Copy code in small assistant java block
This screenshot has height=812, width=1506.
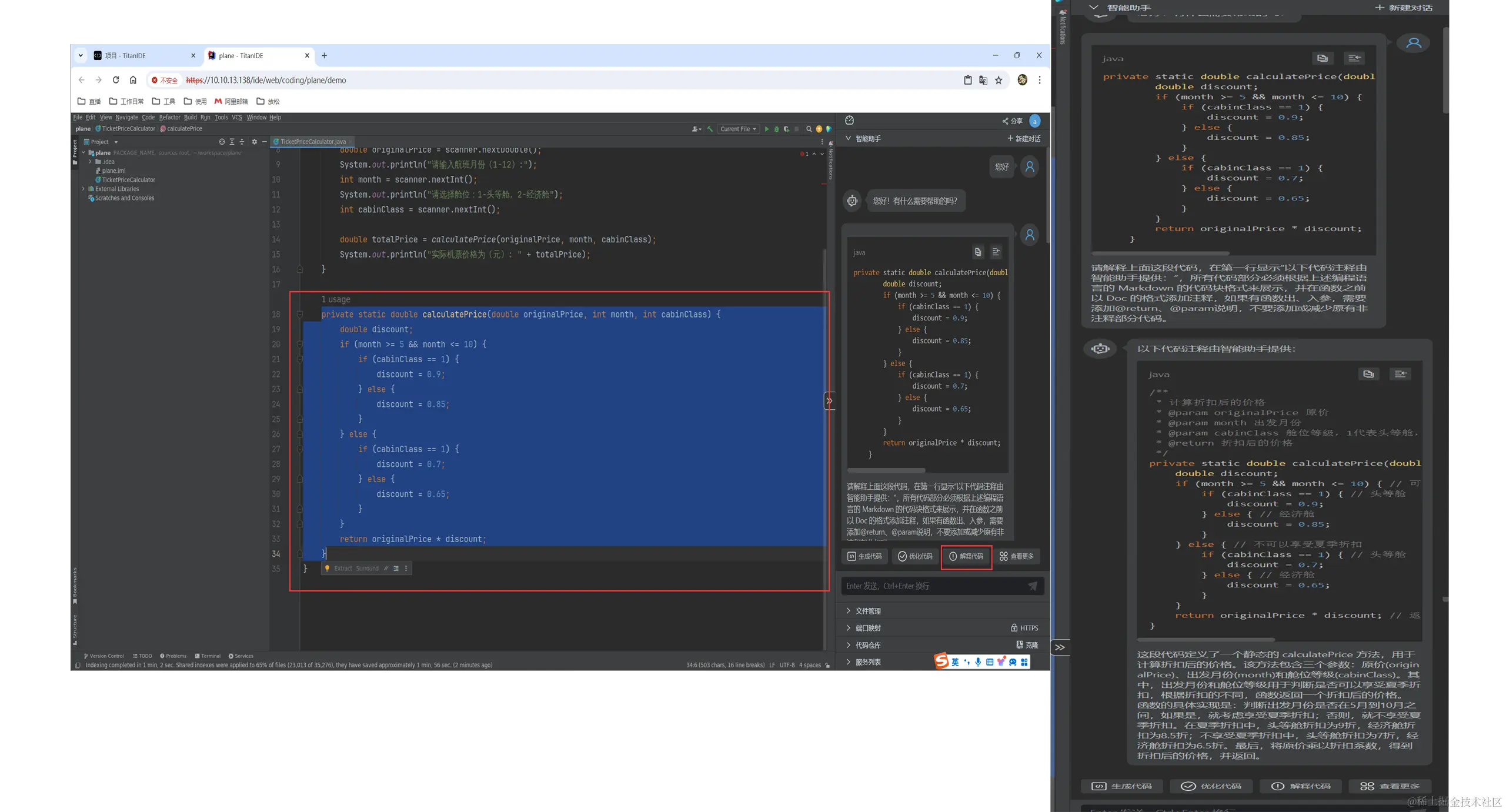coord(977,252)
